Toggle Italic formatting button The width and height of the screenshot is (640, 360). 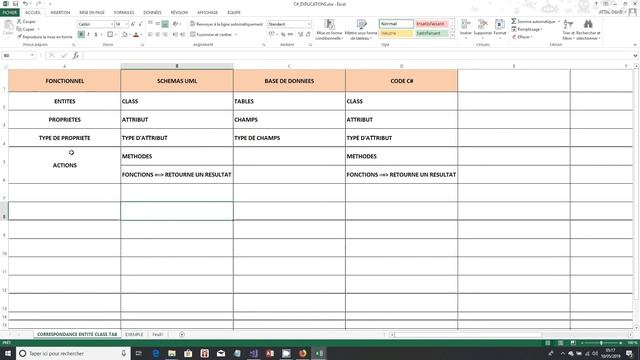point(88,35)
